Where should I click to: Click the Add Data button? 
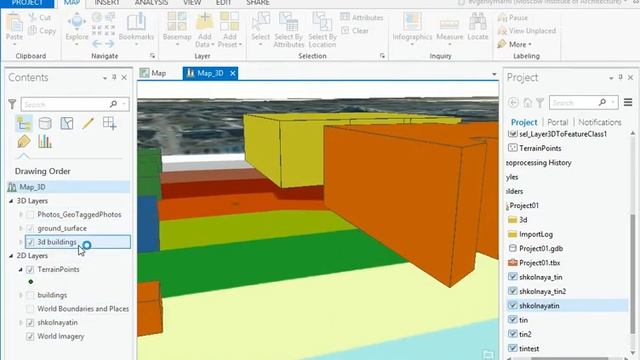[x=204, y=29]
